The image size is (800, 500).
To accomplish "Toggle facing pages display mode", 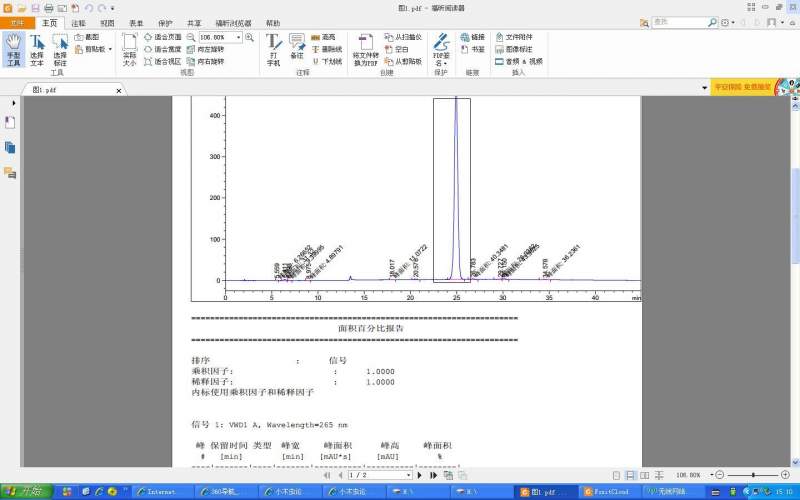I will (644, 475).
